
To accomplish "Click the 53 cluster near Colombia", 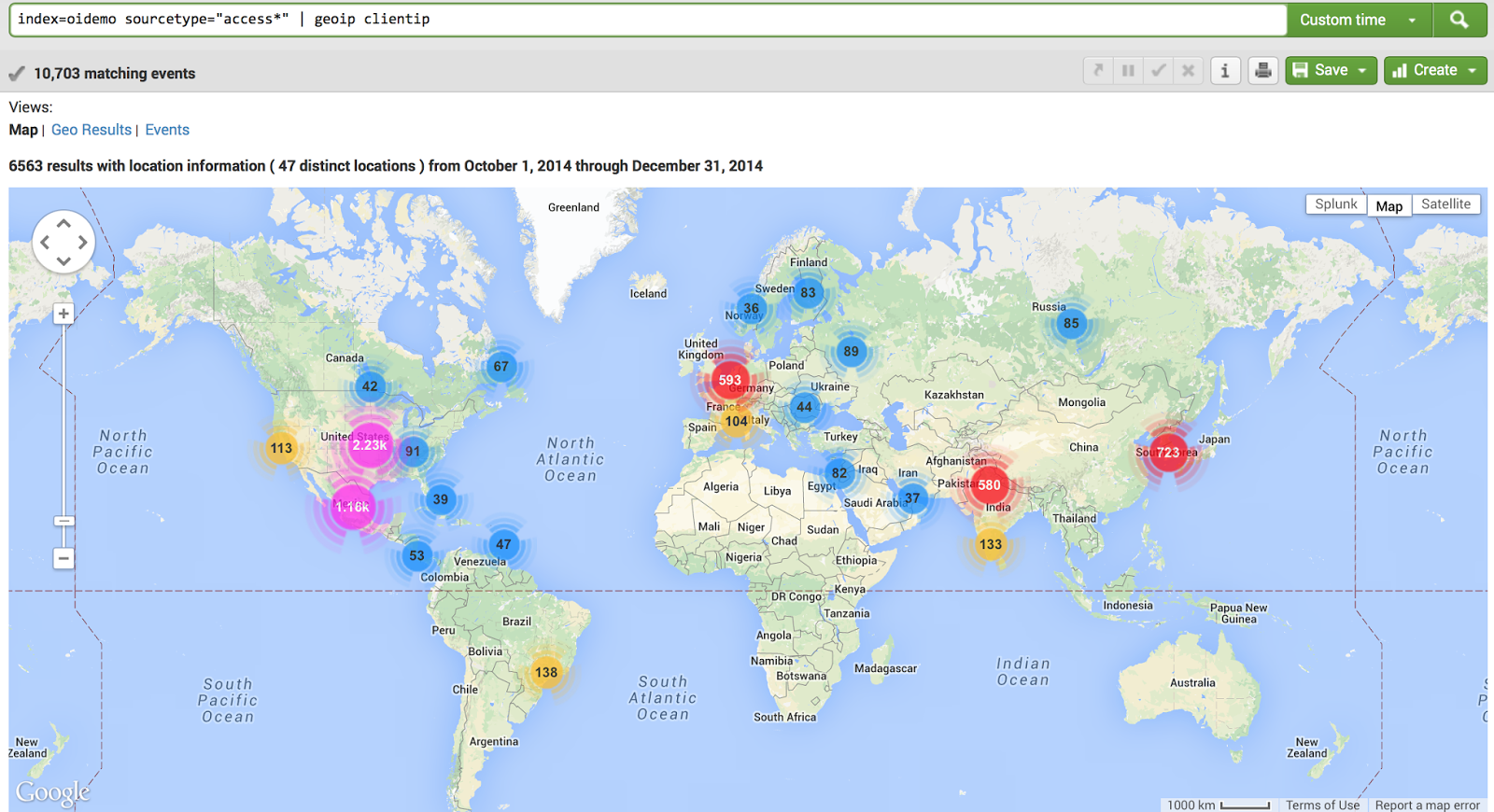I will [416, 555].
